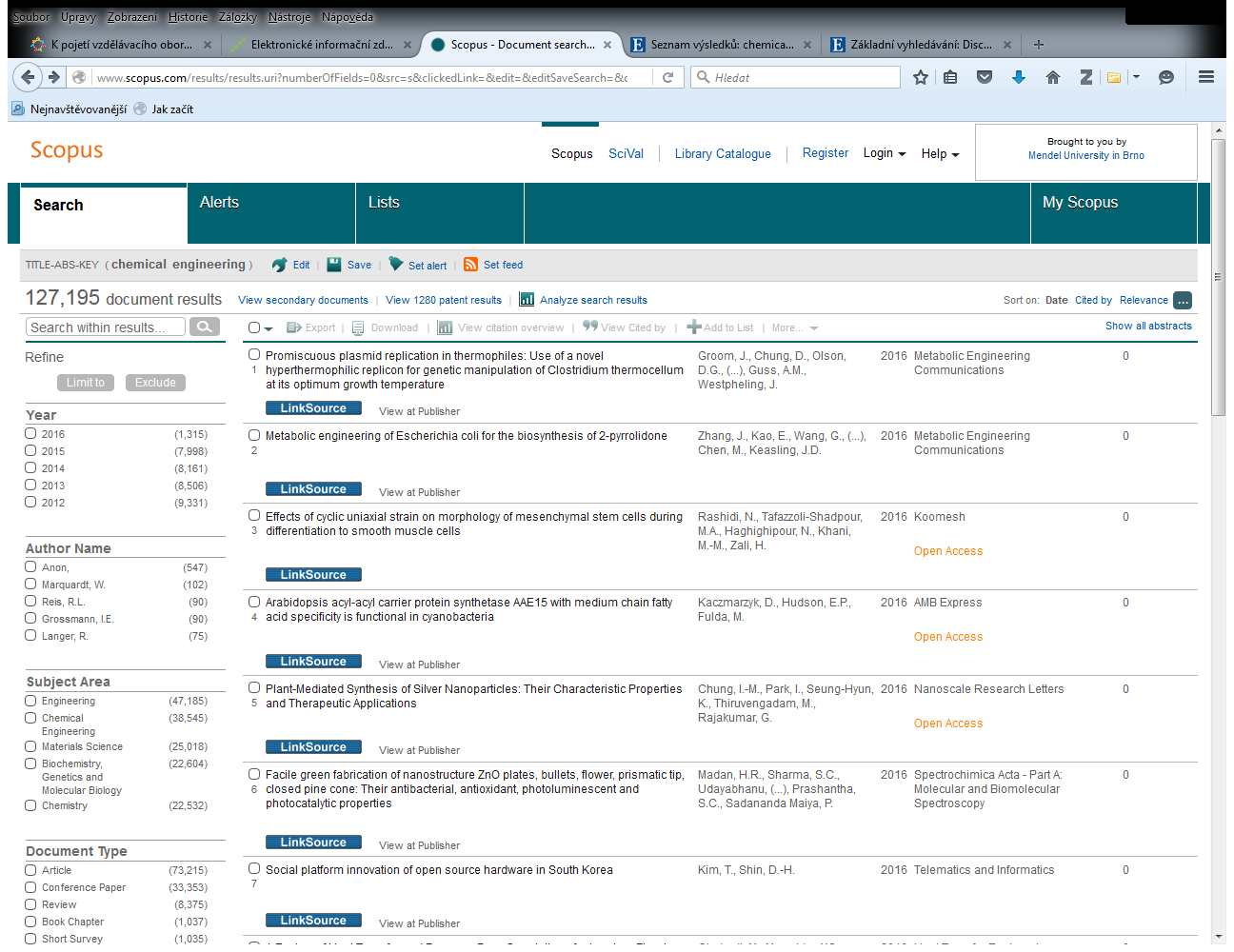Check the 2016 year filter
This screenshot has height=952, width=1234.
click(x=30, y=433)
